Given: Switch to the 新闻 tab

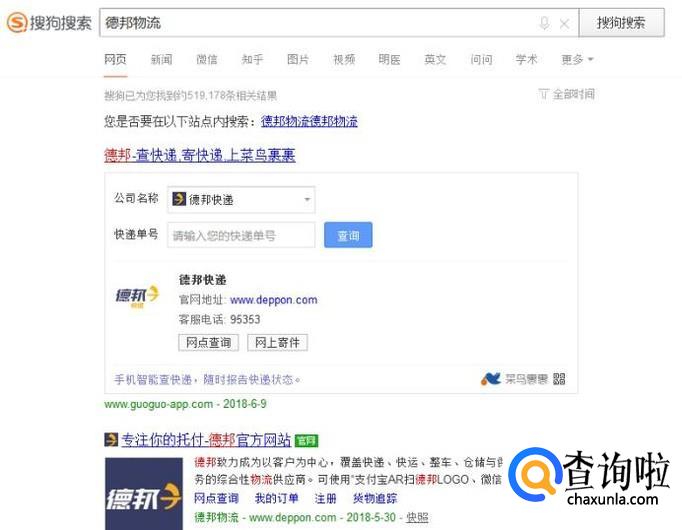Looking at the screenshot, I should [161, 59].
